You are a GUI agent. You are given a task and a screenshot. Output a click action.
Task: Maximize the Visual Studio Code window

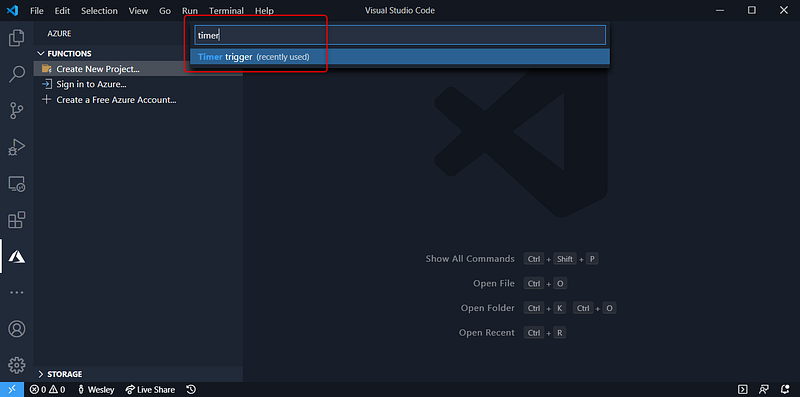coord(752,10)
